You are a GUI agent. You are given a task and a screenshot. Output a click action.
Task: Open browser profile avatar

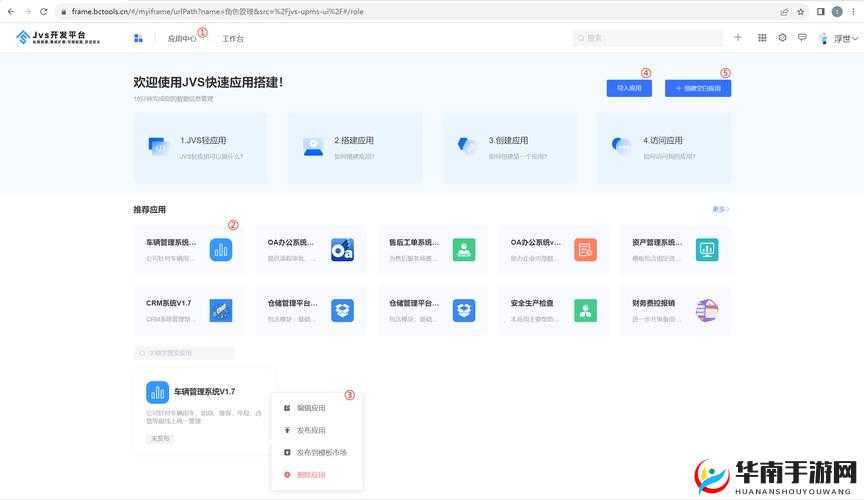[x=837, y=12]
